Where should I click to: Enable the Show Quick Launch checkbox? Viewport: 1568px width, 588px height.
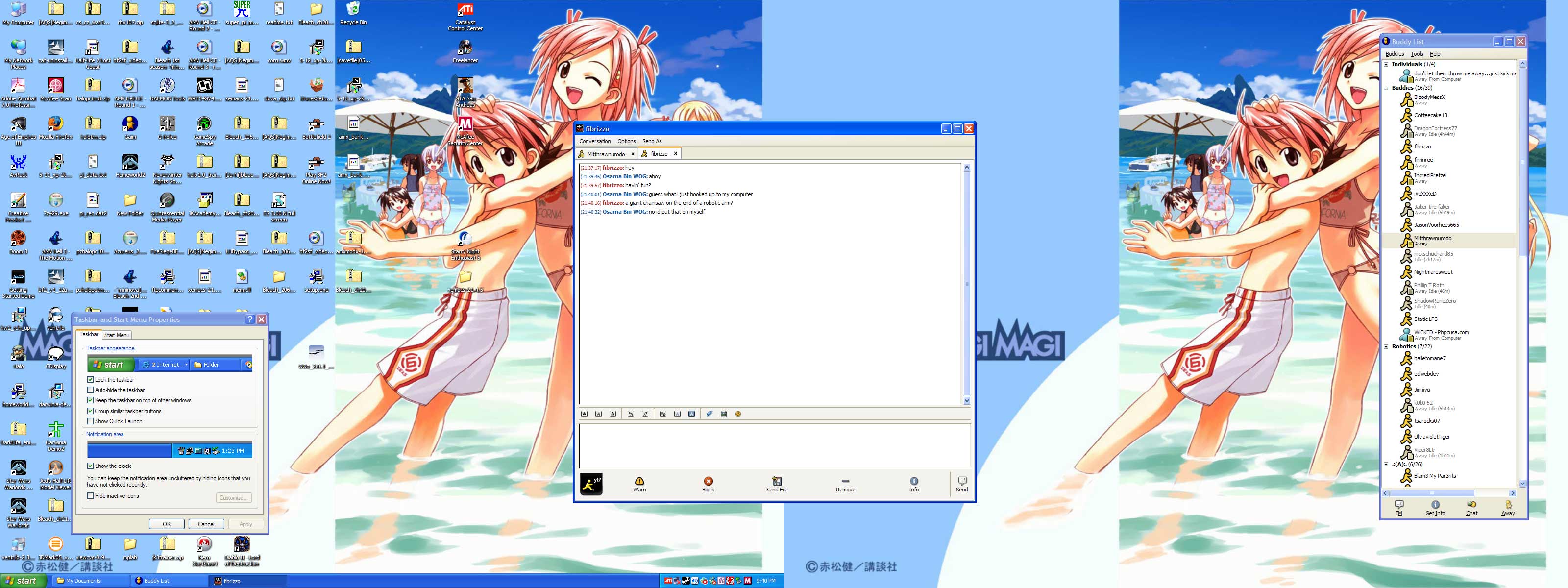tap(91, 421)
